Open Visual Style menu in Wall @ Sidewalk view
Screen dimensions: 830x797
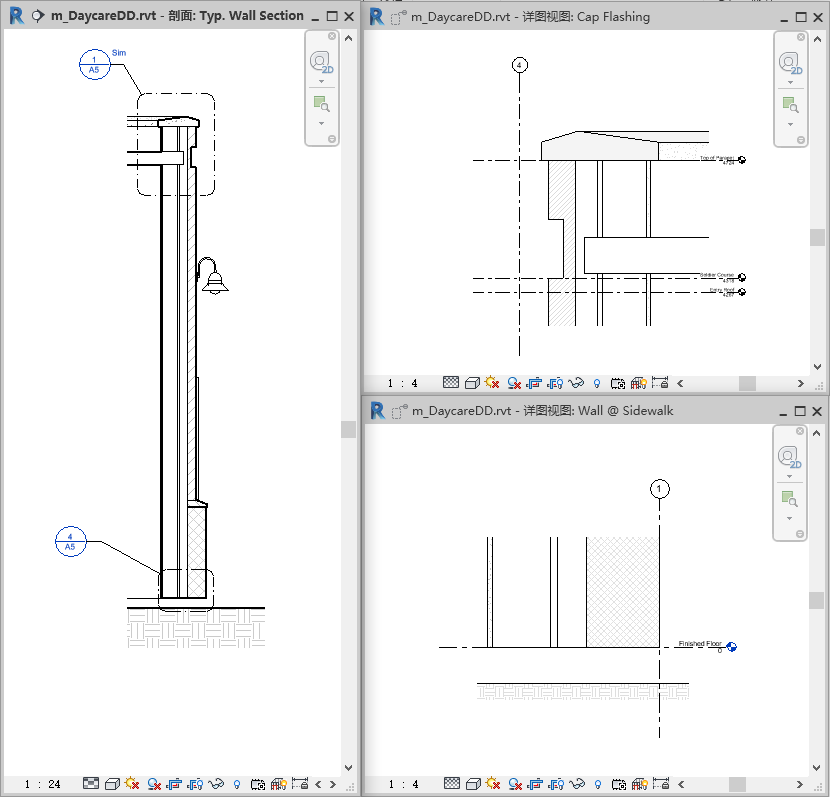473,783
